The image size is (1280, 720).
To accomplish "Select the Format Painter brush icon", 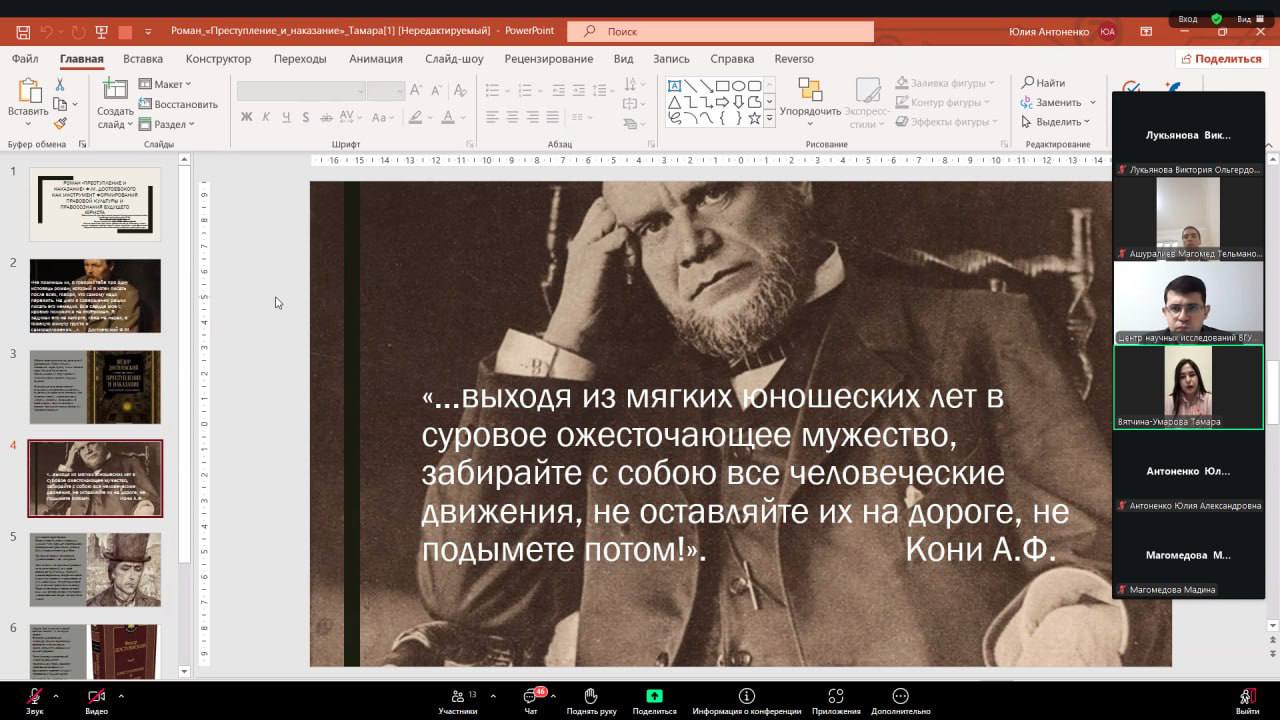I will pyautogui.click(x=60, y=123).
